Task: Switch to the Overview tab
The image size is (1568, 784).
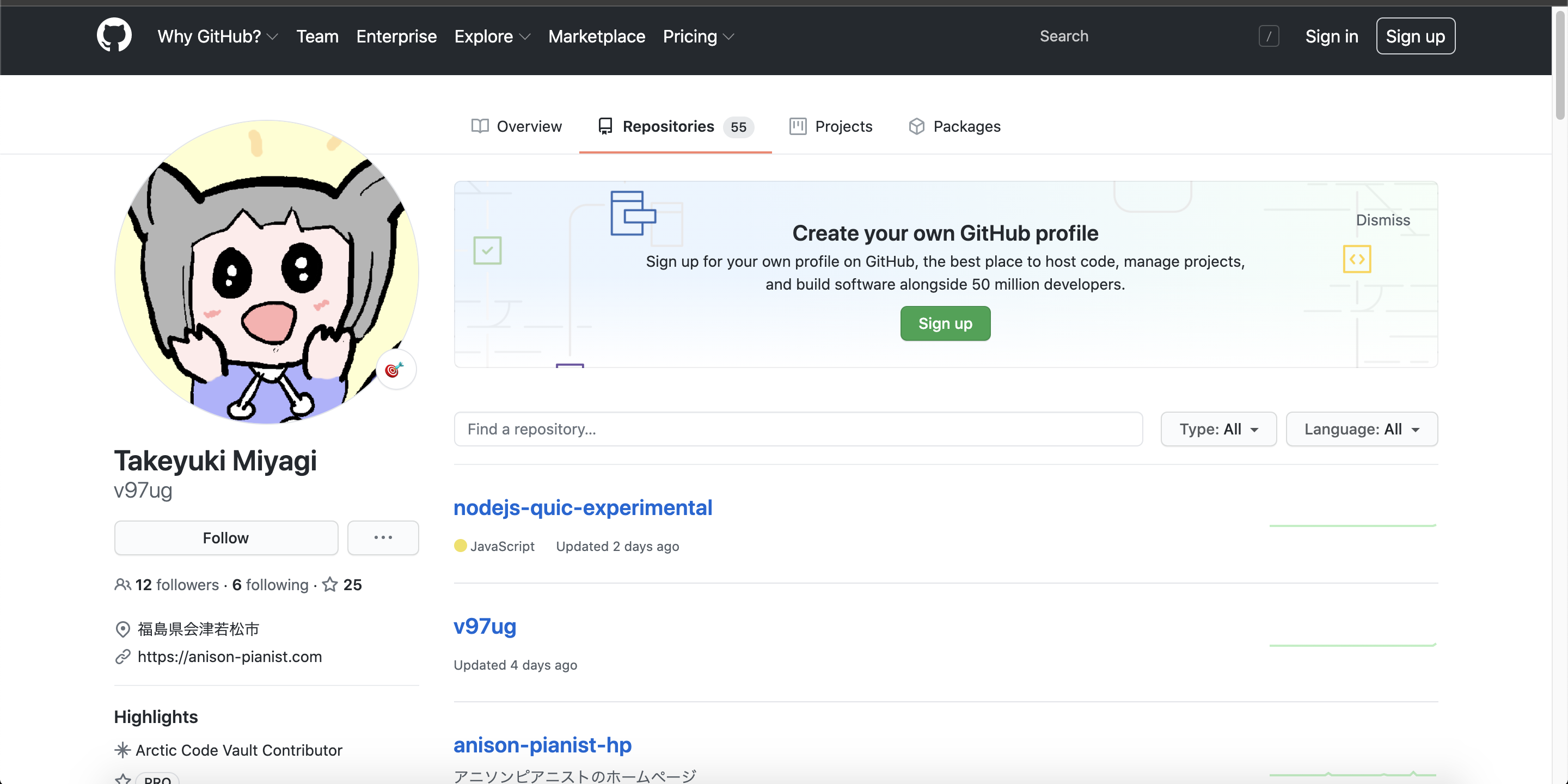Action: [516, 126]
